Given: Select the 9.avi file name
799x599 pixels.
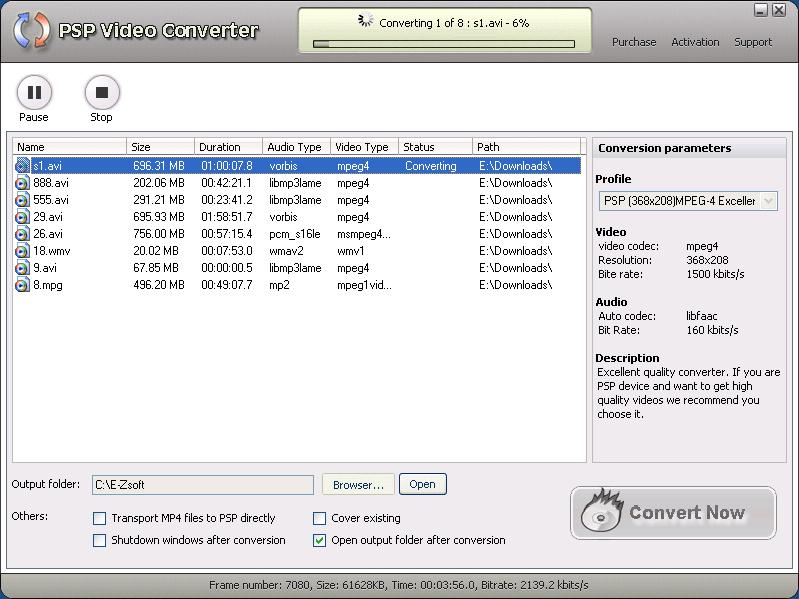Looking at the screenshot, I should point(45,268).
